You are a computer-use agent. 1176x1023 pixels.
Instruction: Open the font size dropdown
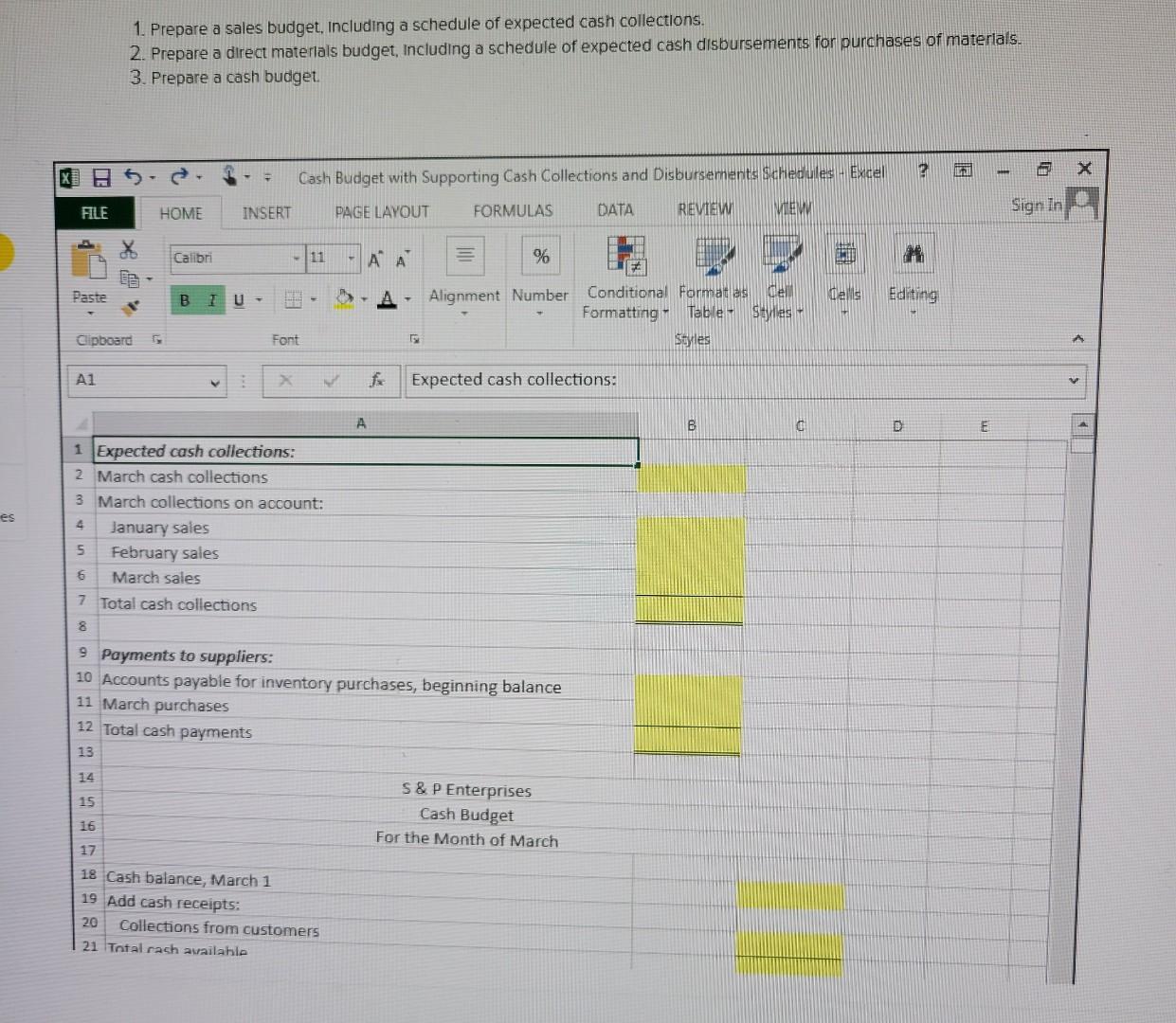350,257
